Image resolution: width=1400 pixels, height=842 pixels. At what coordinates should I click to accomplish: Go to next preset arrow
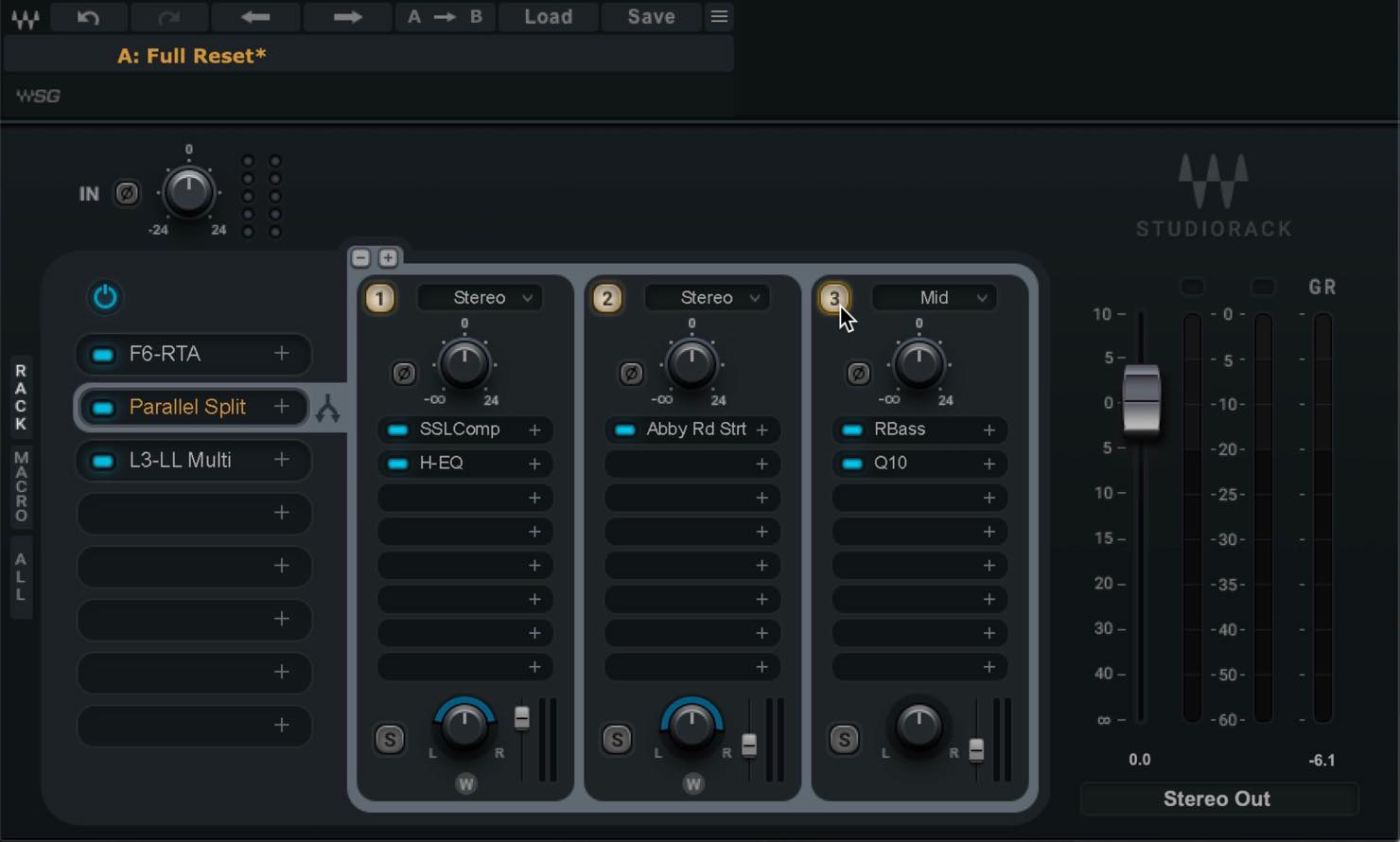point(347,17)
